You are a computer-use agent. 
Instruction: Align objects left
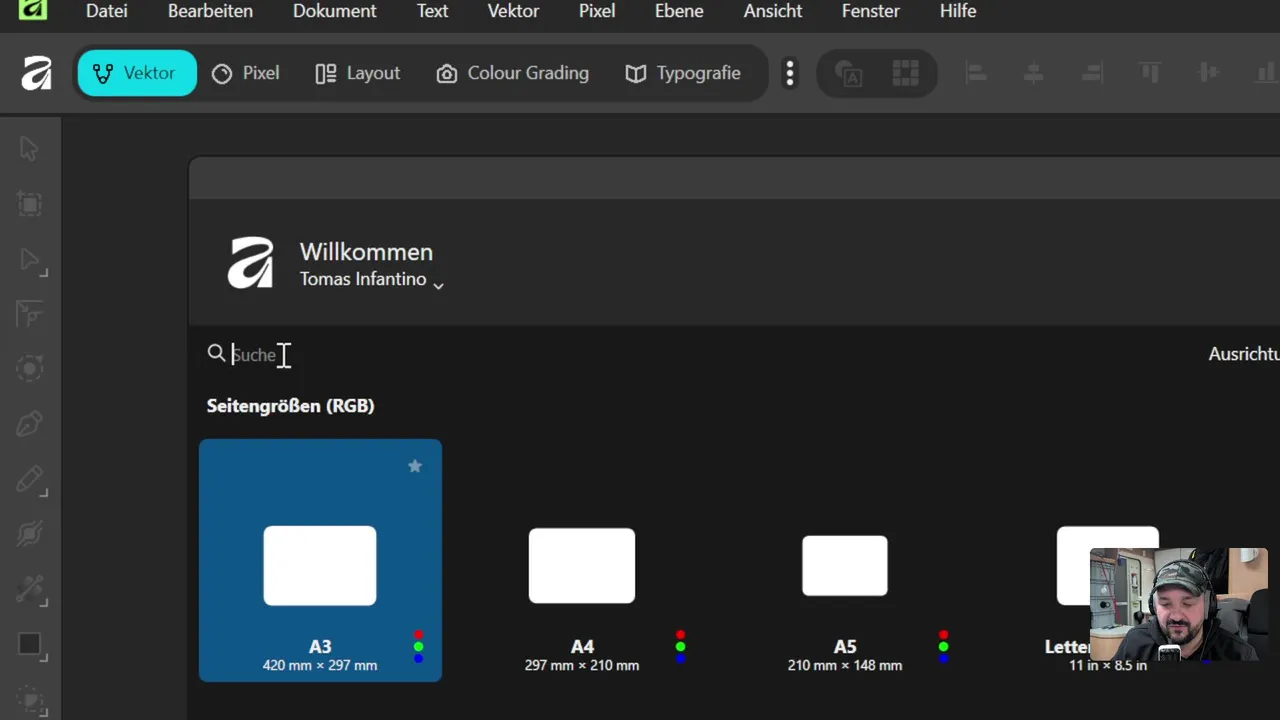pyautogui.click(x=977, y=73)
